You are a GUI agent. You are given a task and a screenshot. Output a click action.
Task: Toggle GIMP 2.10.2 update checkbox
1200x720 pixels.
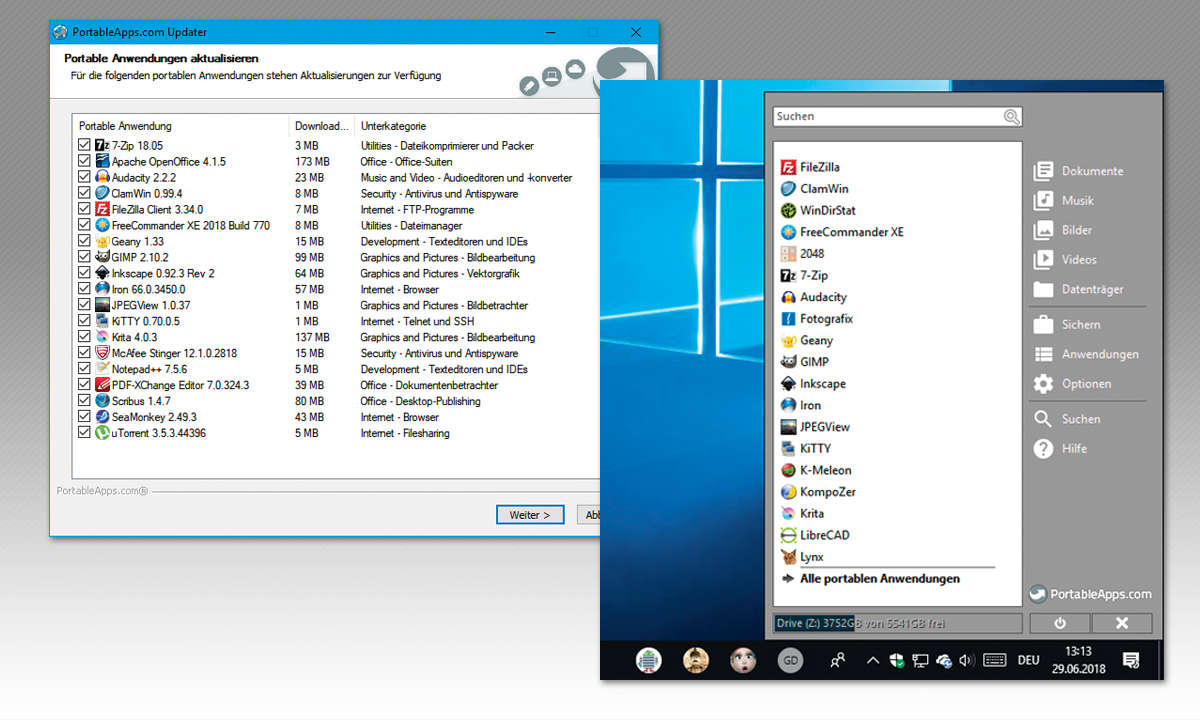(x=84, y=257)
